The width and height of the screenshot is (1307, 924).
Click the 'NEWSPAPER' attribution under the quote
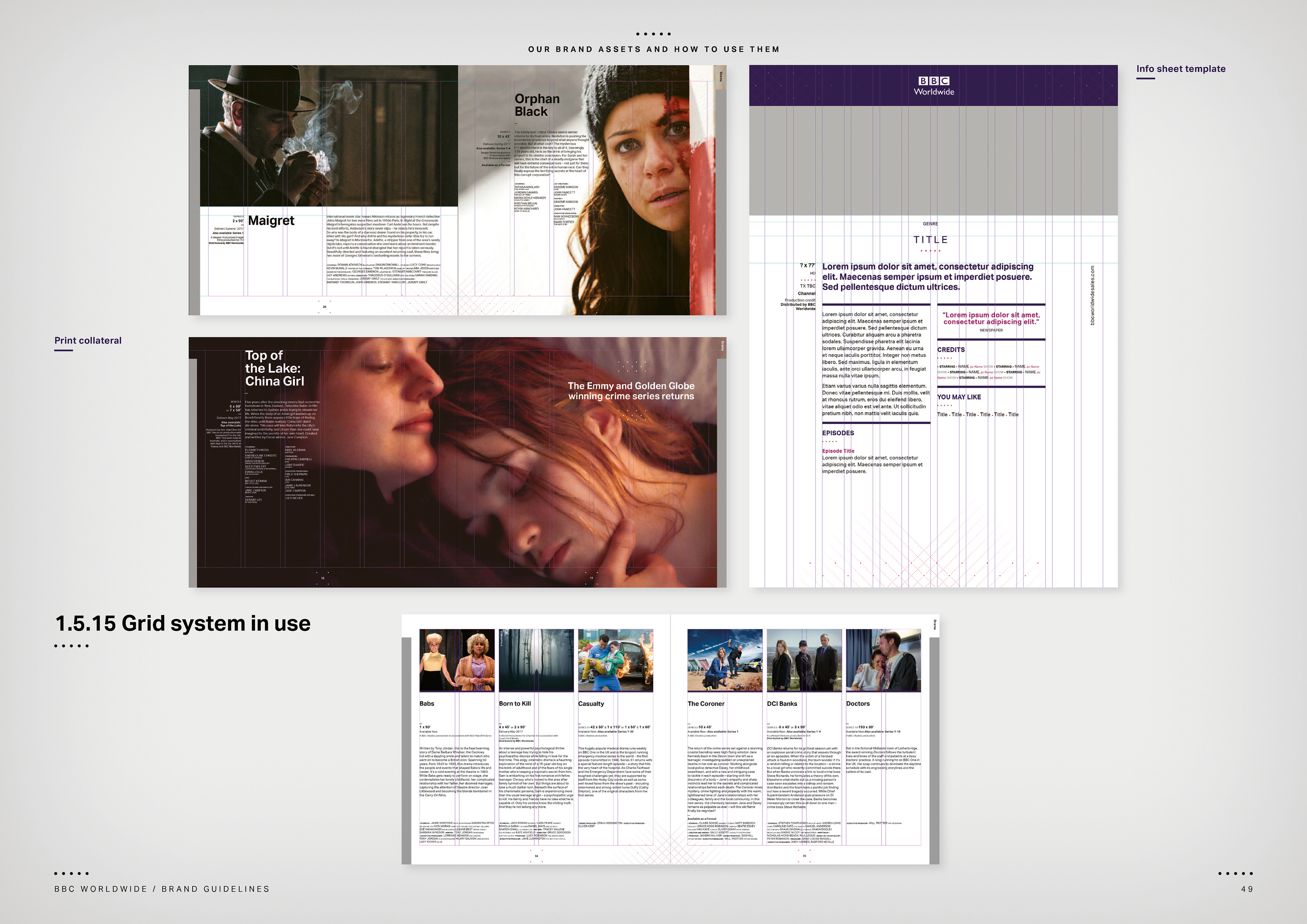[x=991, y=330]
